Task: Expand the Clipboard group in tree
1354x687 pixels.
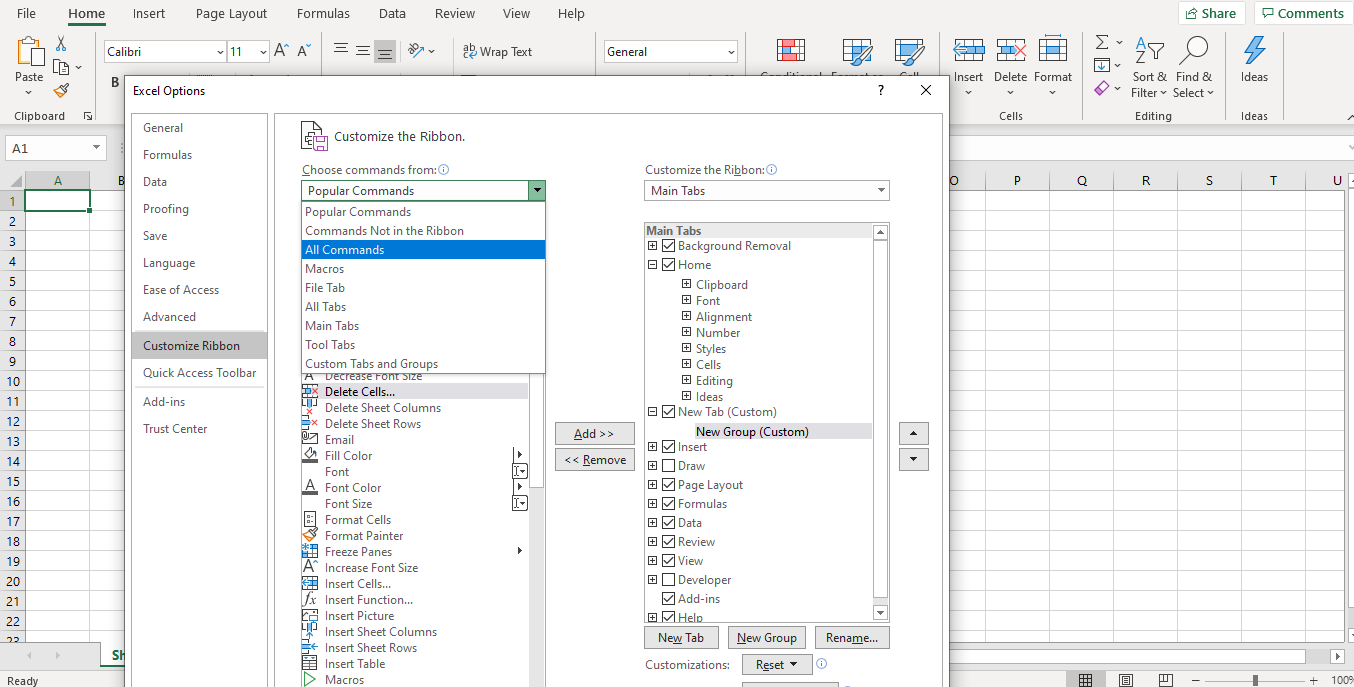Action: 686,285
